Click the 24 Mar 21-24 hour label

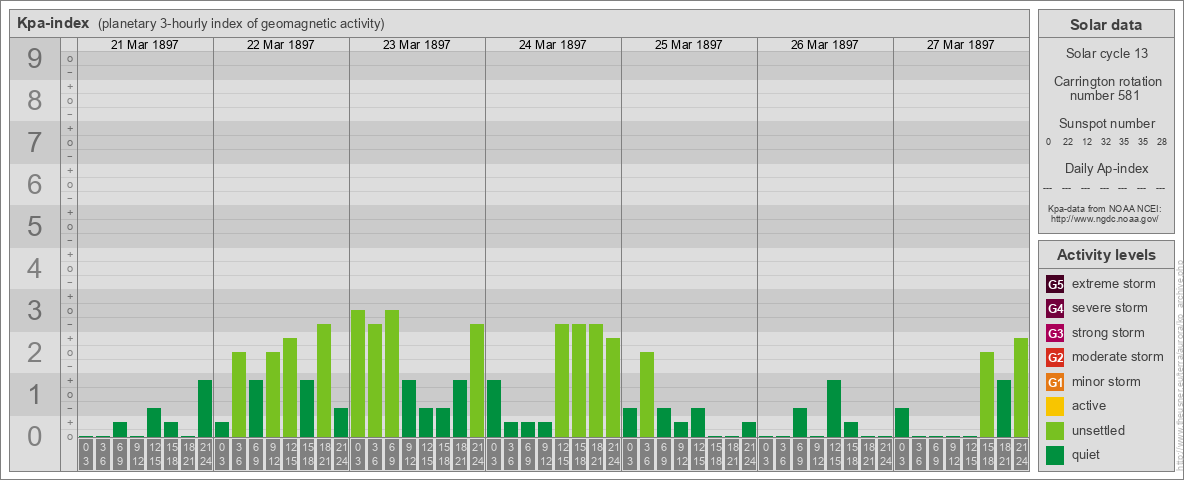(x=612, y=455)
